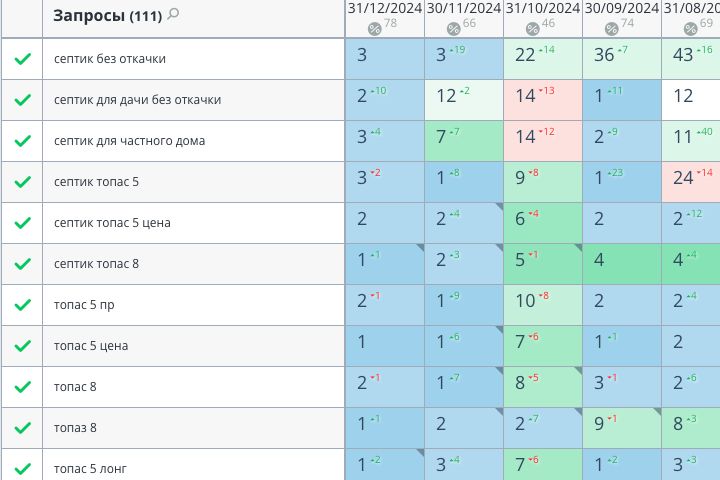Toggle the checkmark for топас 5 цена
Viewport: 720px width, 480px height.
pos(22,346)
